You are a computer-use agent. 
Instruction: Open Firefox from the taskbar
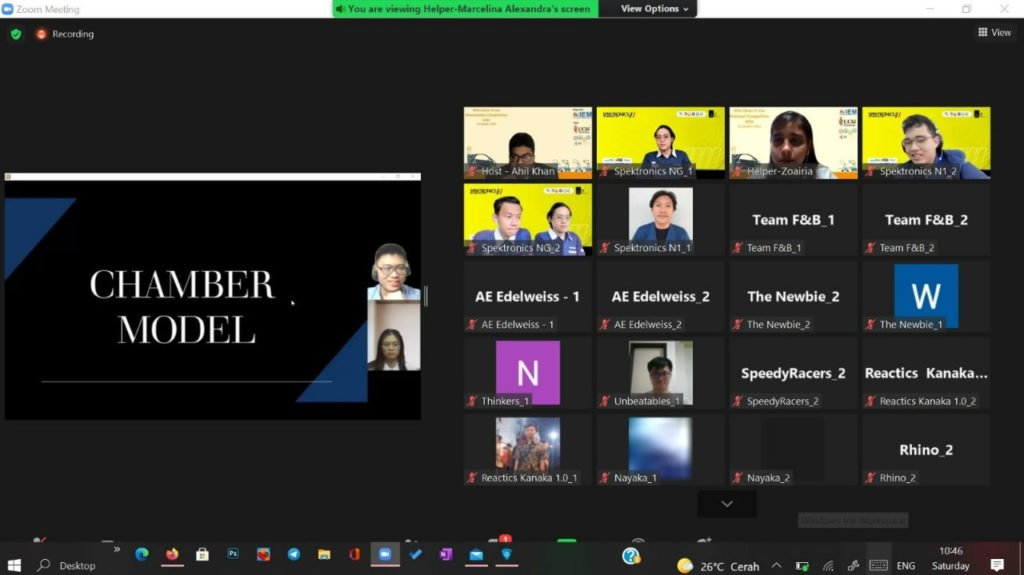point(172,554)
